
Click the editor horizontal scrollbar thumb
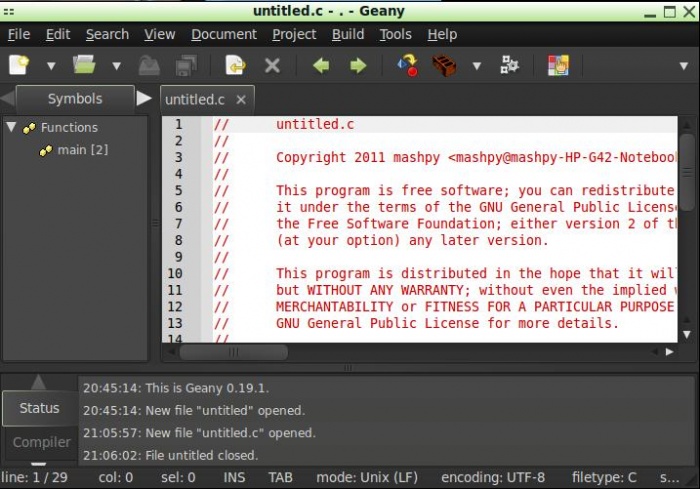point(233,352)
